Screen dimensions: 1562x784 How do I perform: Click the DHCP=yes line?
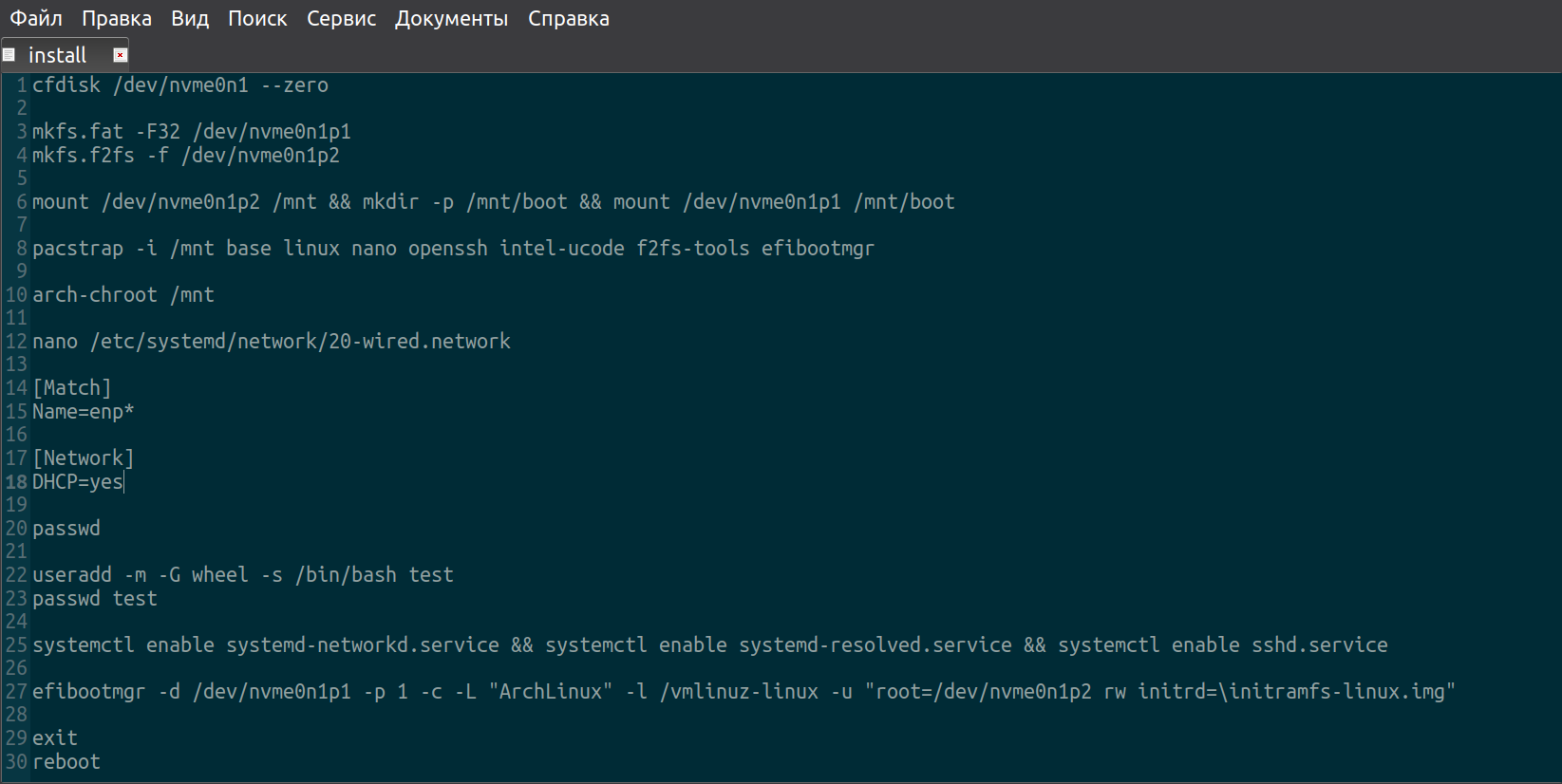[78, 482]
